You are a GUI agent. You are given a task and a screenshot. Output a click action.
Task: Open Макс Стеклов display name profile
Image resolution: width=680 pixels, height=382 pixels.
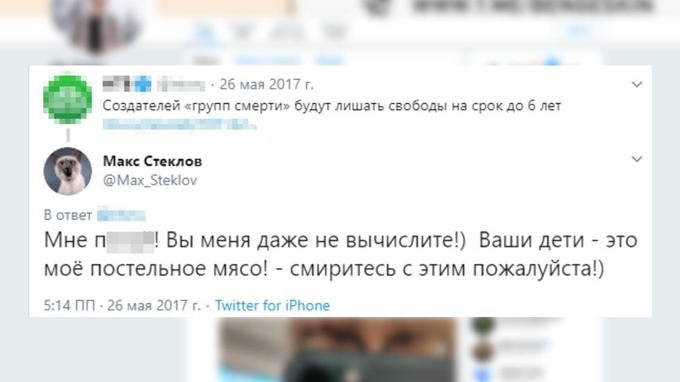coord(152,161)
